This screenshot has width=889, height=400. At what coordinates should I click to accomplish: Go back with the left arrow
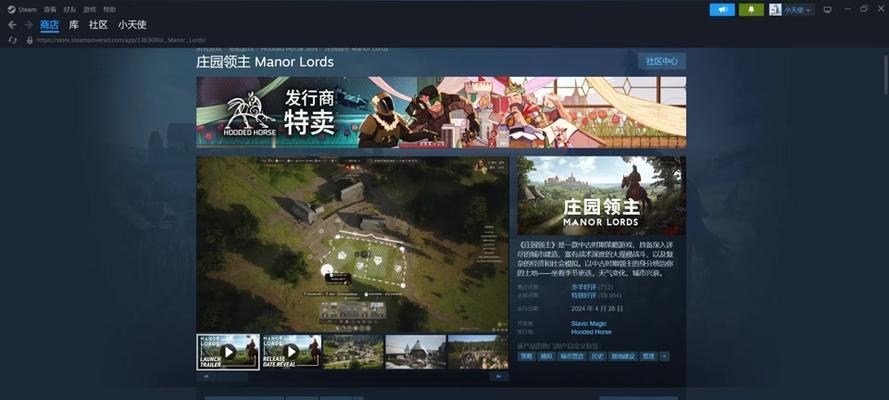[x=12, y=25]
